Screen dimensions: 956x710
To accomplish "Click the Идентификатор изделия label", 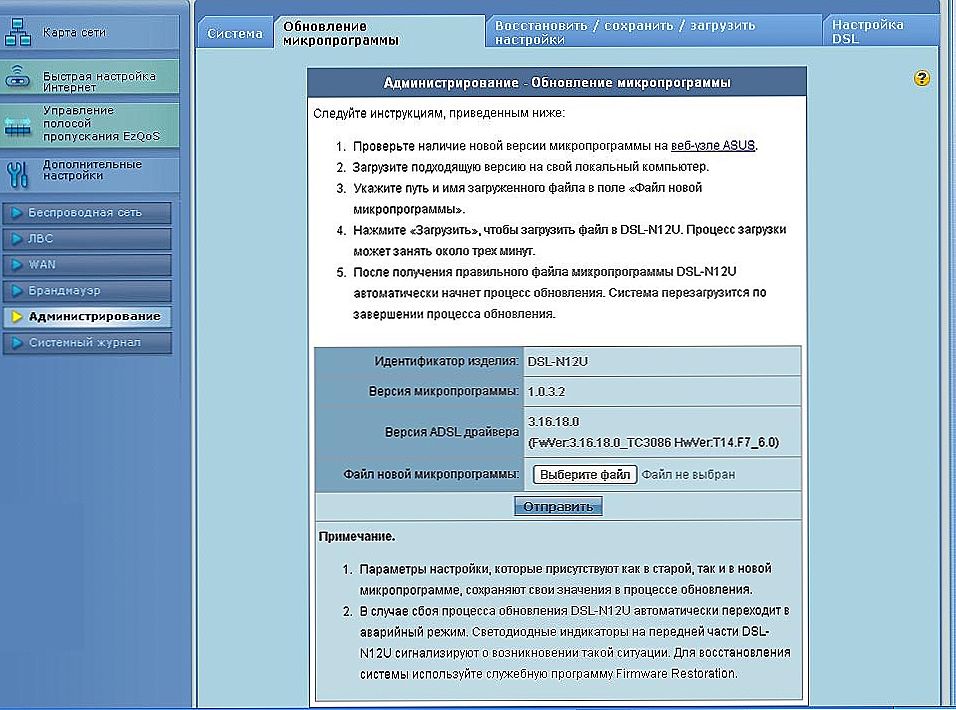I will (446, 361).
